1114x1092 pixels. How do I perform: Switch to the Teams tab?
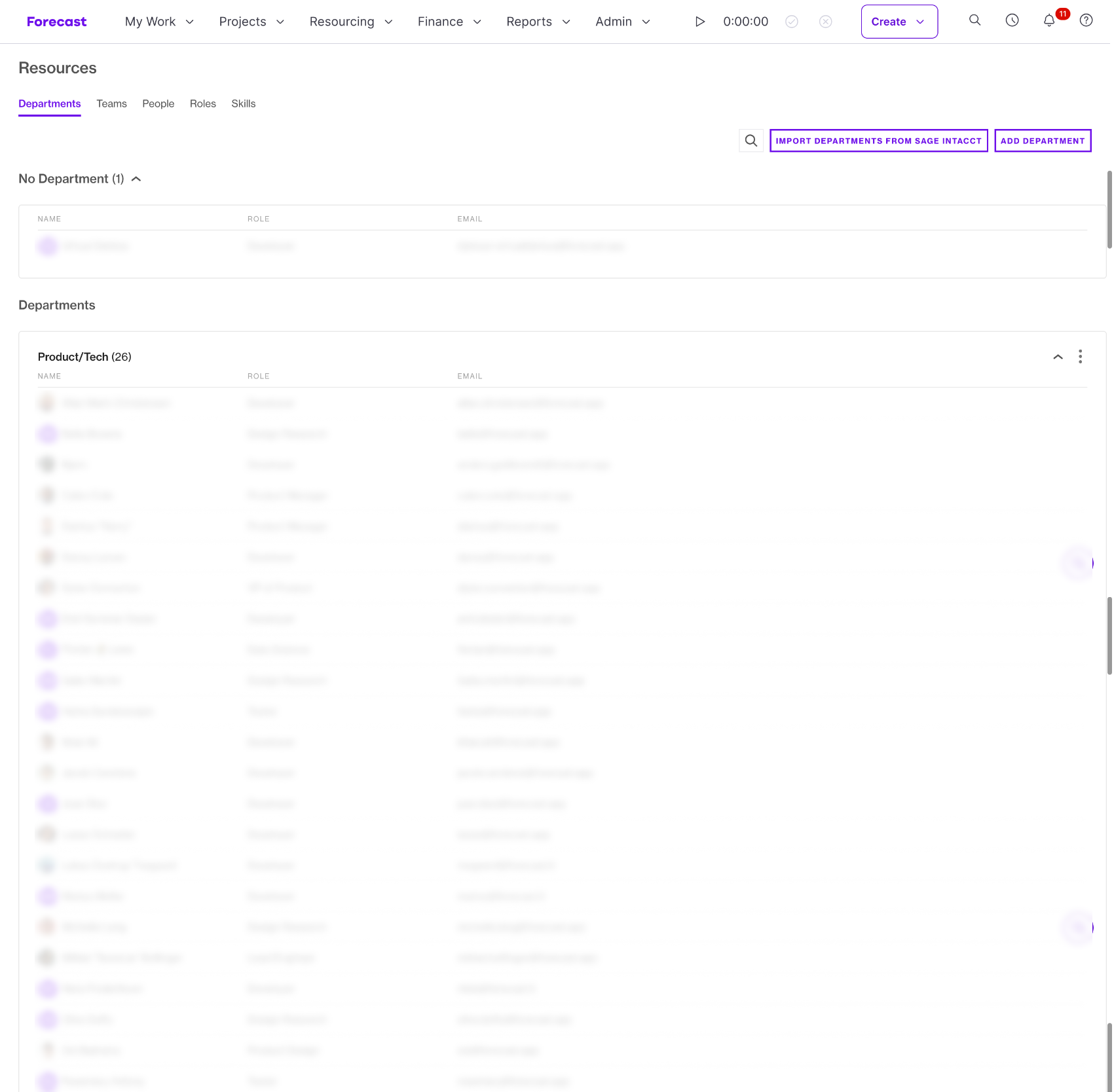[111, 103]
